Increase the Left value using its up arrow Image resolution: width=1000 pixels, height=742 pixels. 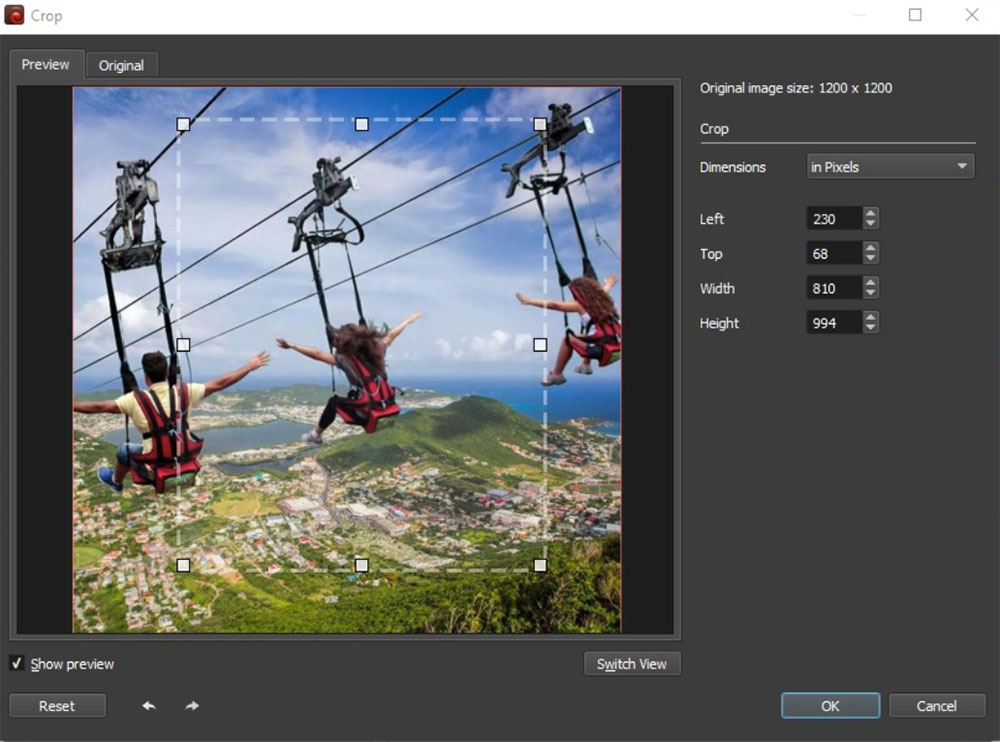pos(870,212)
